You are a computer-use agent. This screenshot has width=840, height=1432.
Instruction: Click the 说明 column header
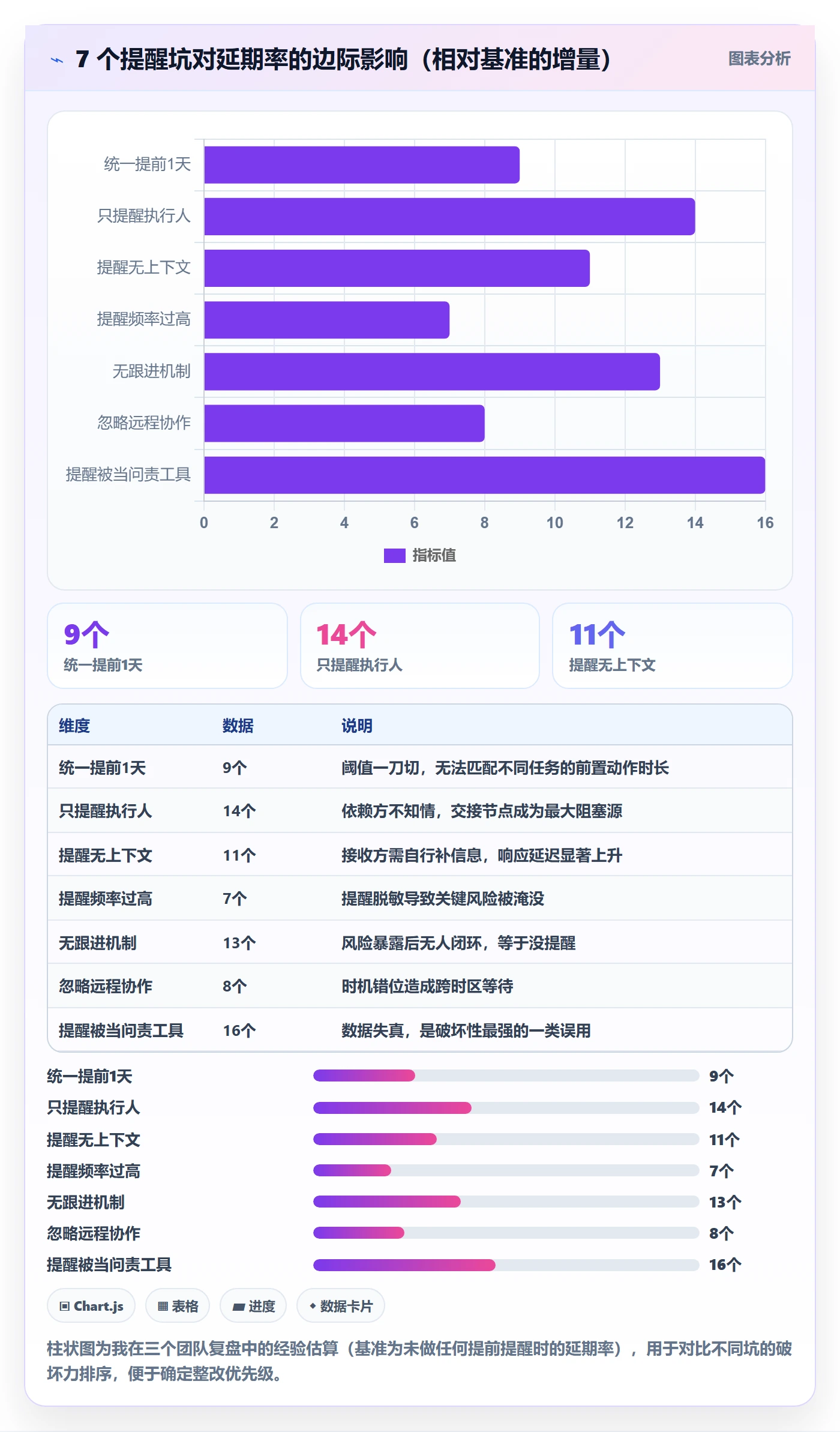point(357,726)
